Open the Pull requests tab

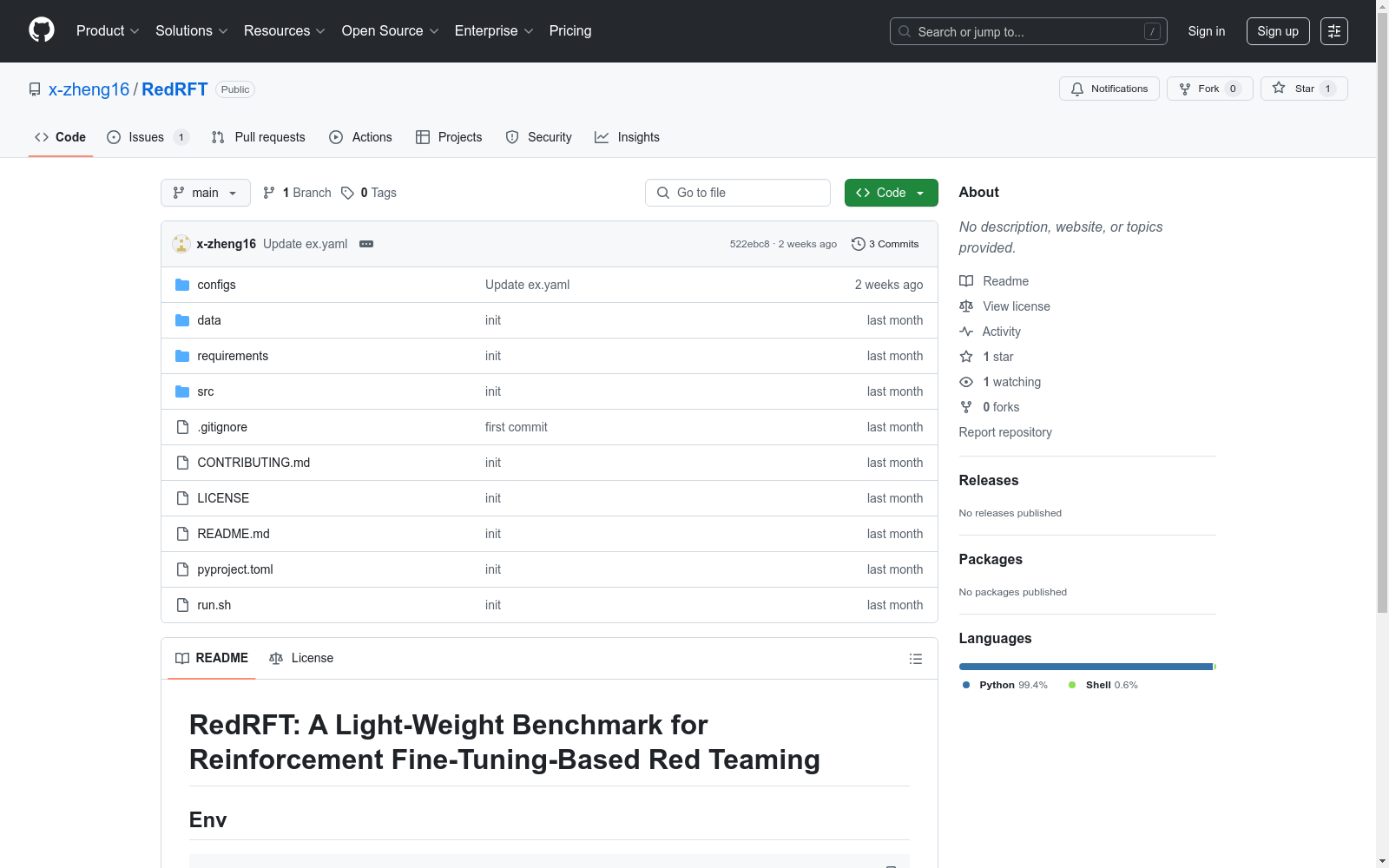tap(259, 137)
